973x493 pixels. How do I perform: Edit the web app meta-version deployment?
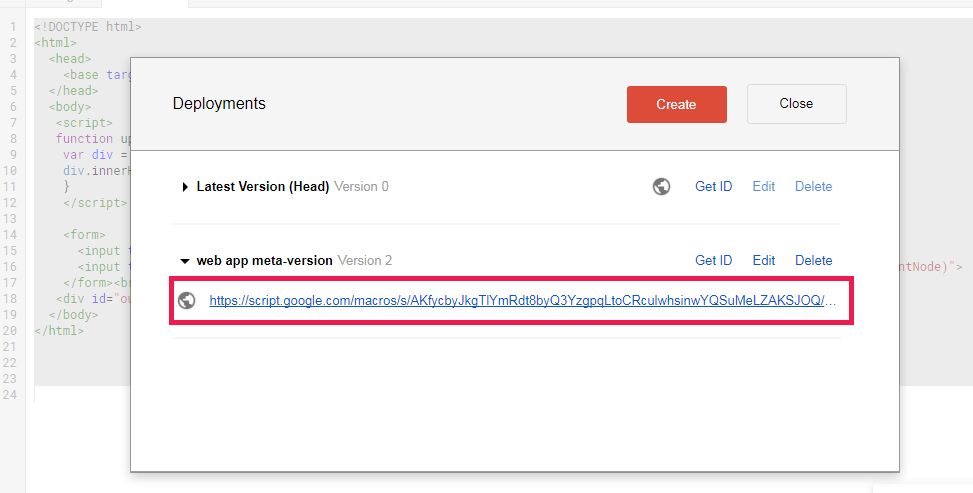click(764, 260)
